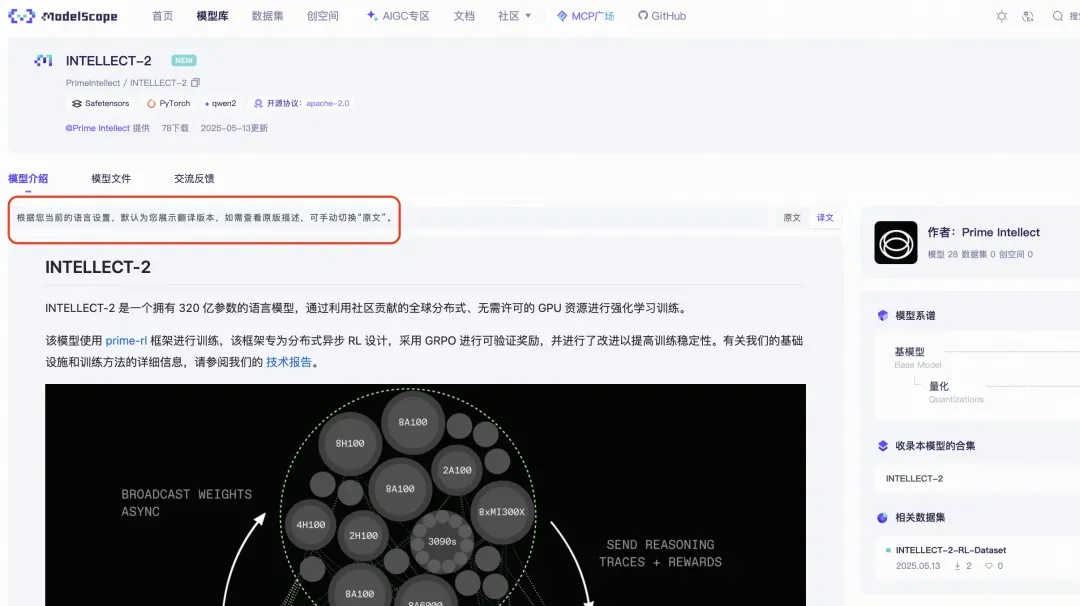This screenshot has height=606, width=1080.
Task: Open the INTELLECT-2-RL-Dataset link
Action: [x=951, y=550]
